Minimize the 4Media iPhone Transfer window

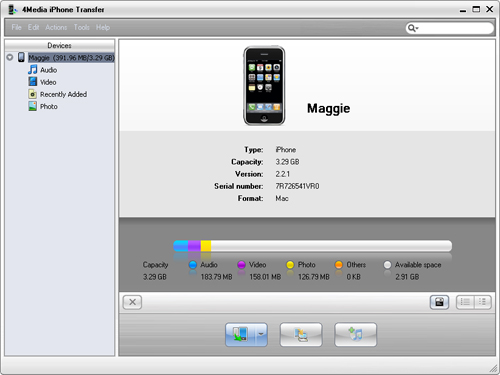(463, 10)
